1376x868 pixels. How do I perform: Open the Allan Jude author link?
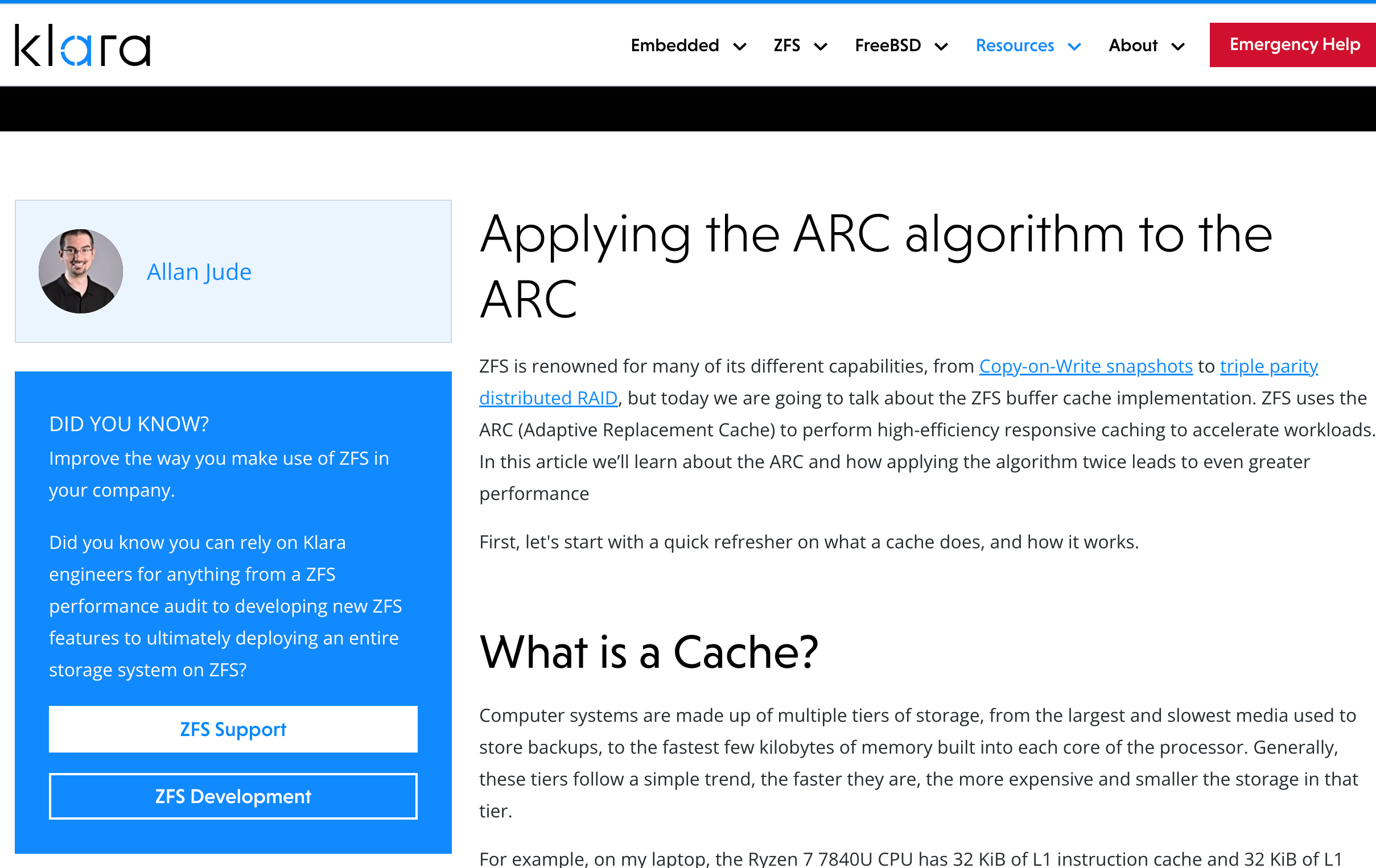[x=199, y=272]
